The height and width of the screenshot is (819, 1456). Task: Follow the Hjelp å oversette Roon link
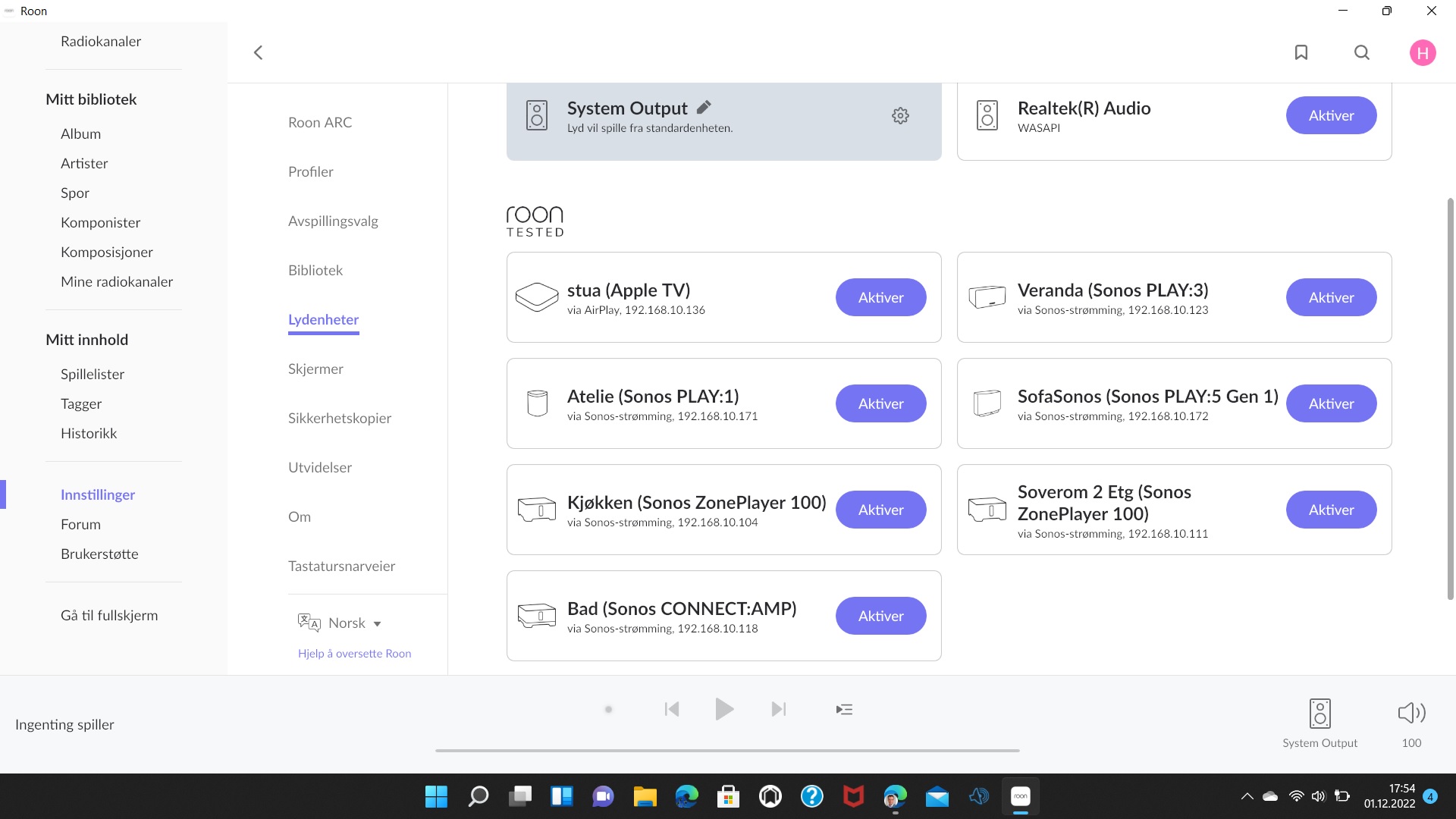coord(354,653)
